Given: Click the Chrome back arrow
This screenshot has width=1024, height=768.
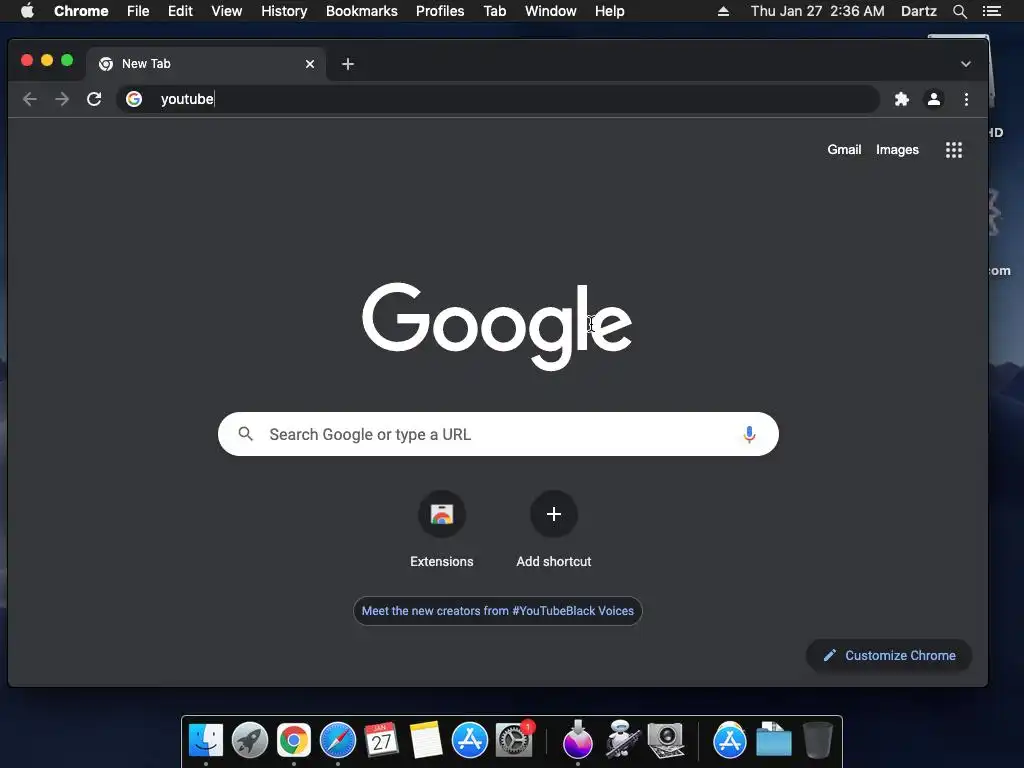Looking at the screenshot, I should pyautogui.click(x=29, y=99).
